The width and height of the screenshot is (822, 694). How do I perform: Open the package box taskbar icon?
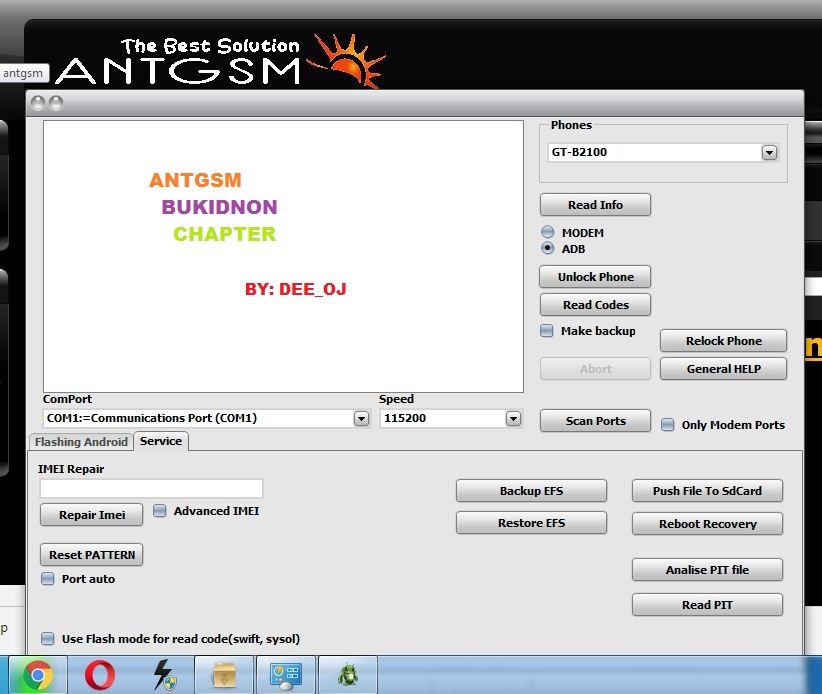(224, 676)
